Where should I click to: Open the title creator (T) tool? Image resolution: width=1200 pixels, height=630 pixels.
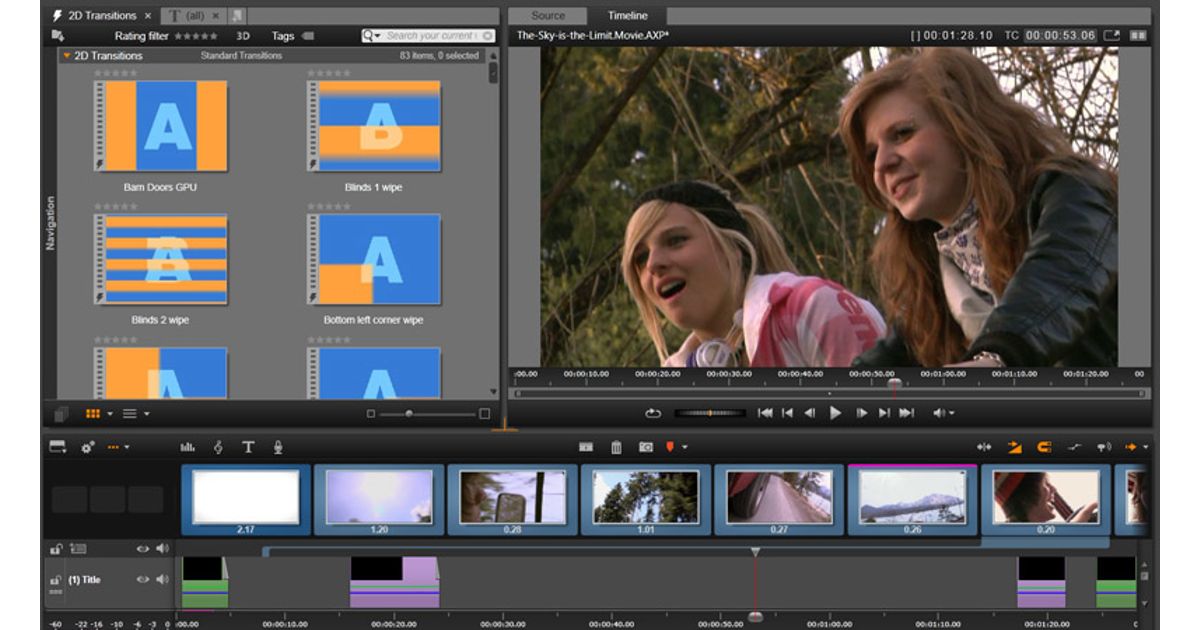tap(248, 447)
